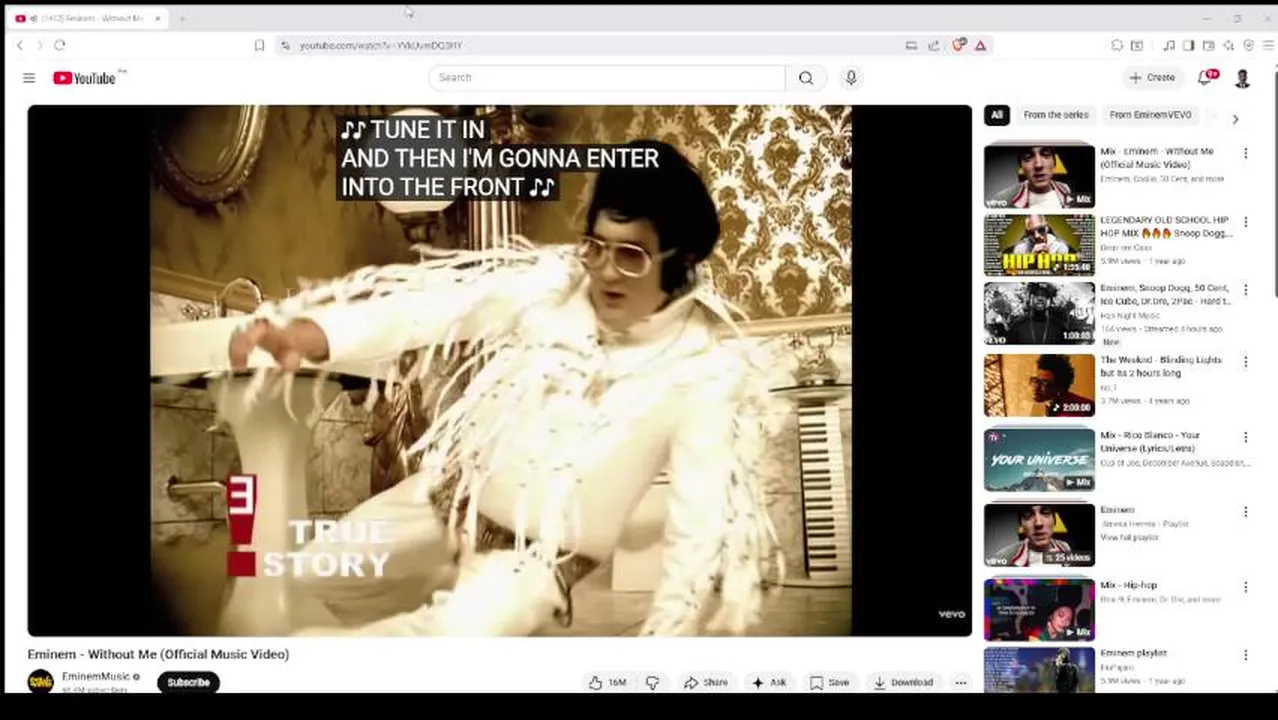This screenshot has width=1278, height=720.
Task: Open options for Rico Blanco Your Universe mix
Action: pyautogui.click(x=1246, y=437)
